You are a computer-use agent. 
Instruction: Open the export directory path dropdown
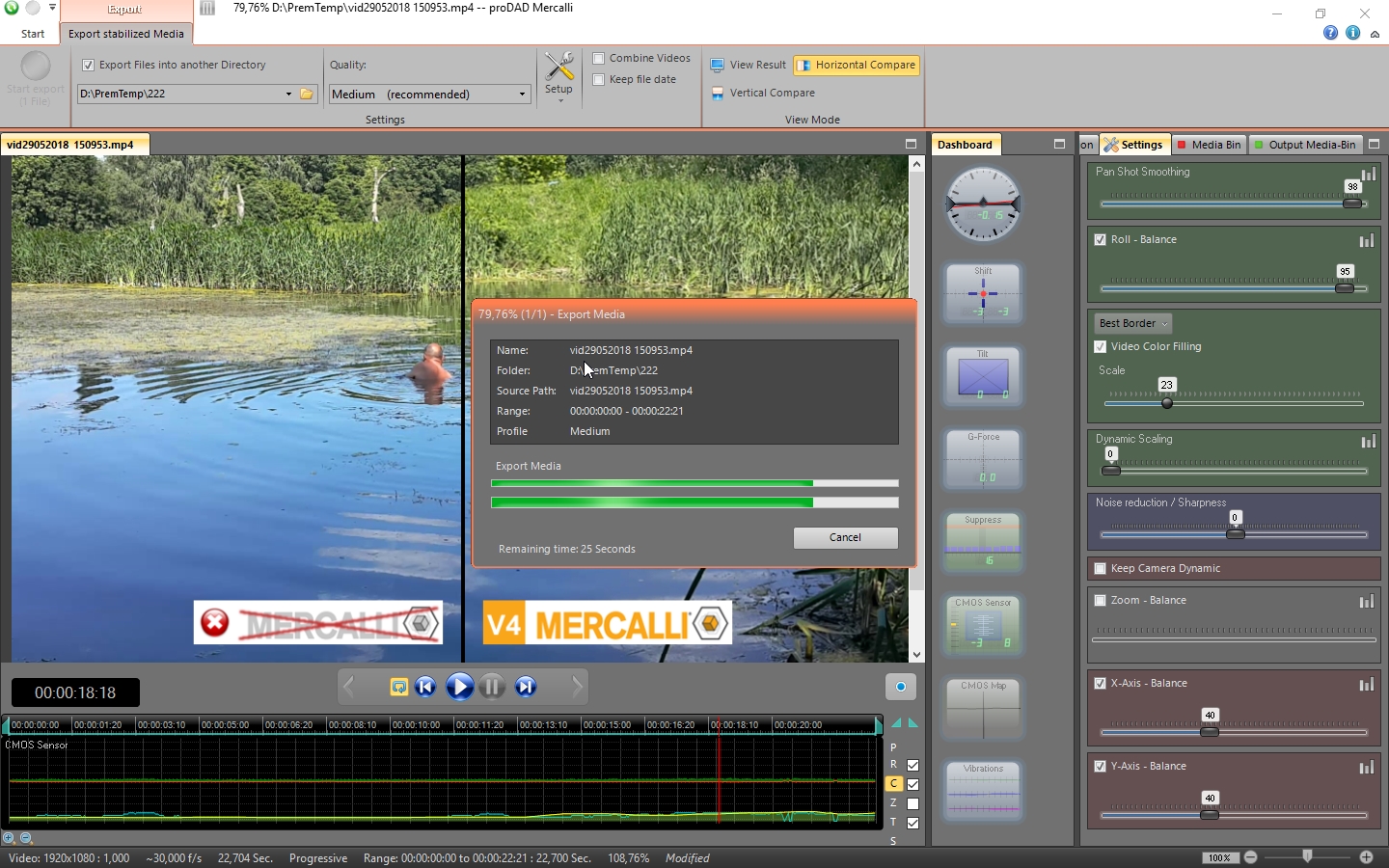[x=288, y=95]
